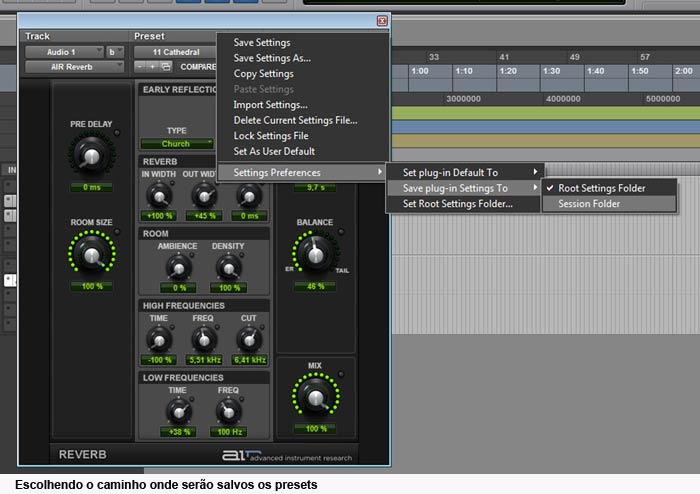Screen dimensions: 700x494
Task: Adjust the PRE DELAY knob
Action: tap(92, 156)
